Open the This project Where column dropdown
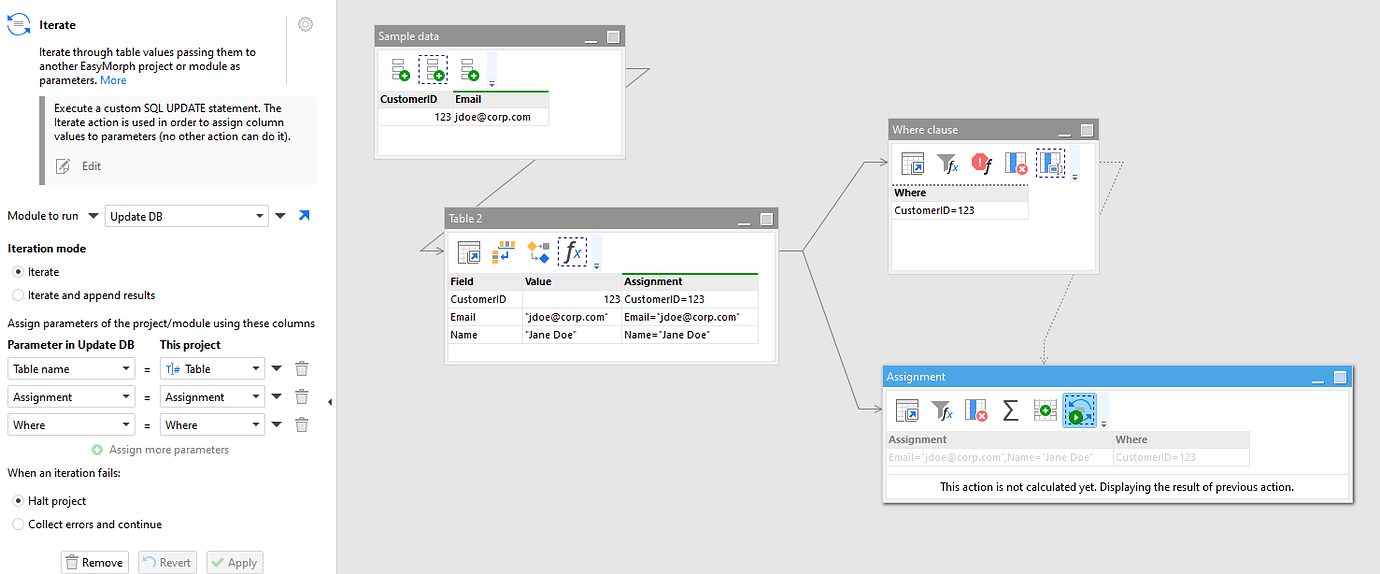1380x574 pixels. (x=257, y=425)
